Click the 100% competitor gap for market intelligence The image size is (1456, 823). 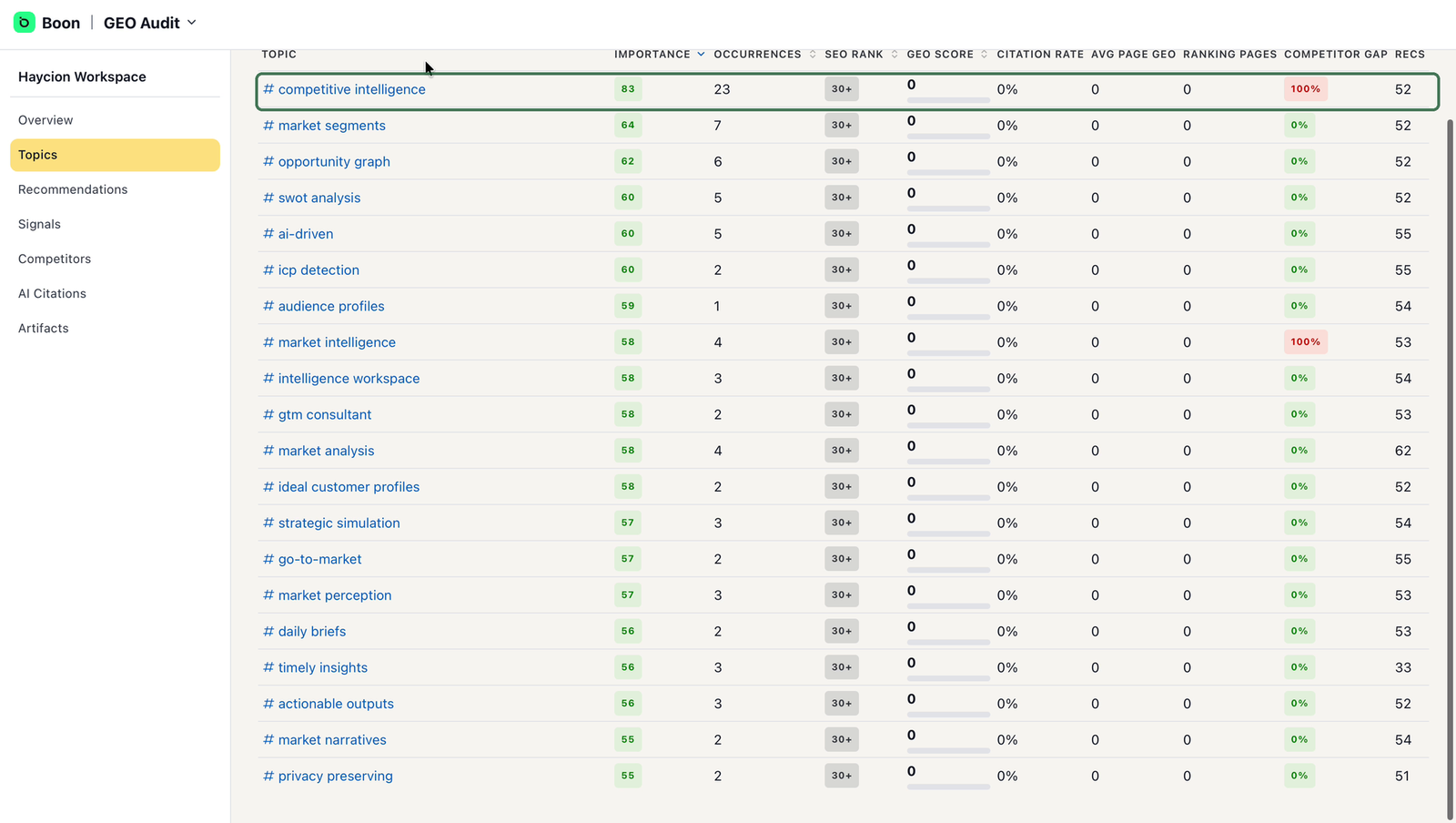pyautogui.click(x=1305, y=342)
